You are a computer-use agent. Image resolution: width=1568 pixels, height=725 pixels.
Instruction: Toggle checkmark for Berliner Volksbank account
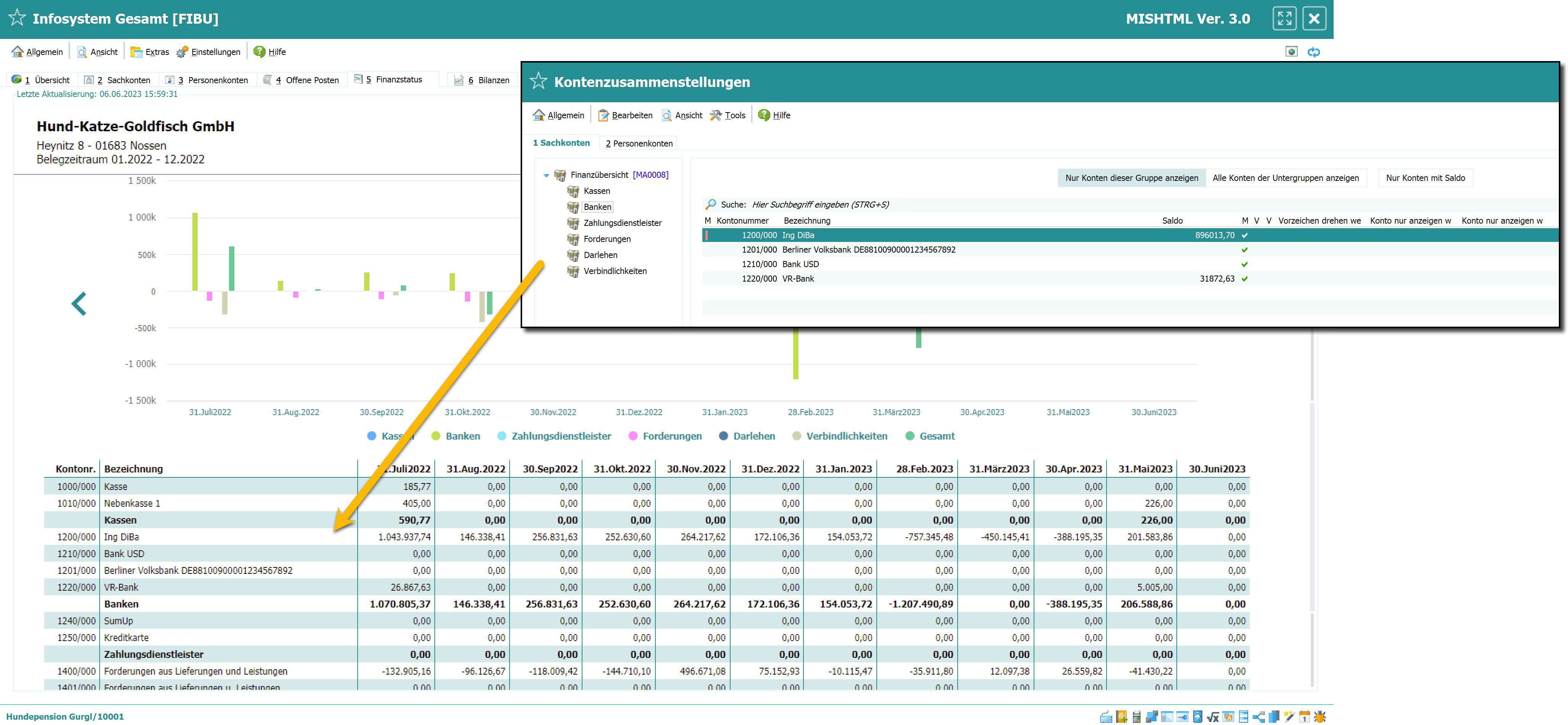(1245, 250)
